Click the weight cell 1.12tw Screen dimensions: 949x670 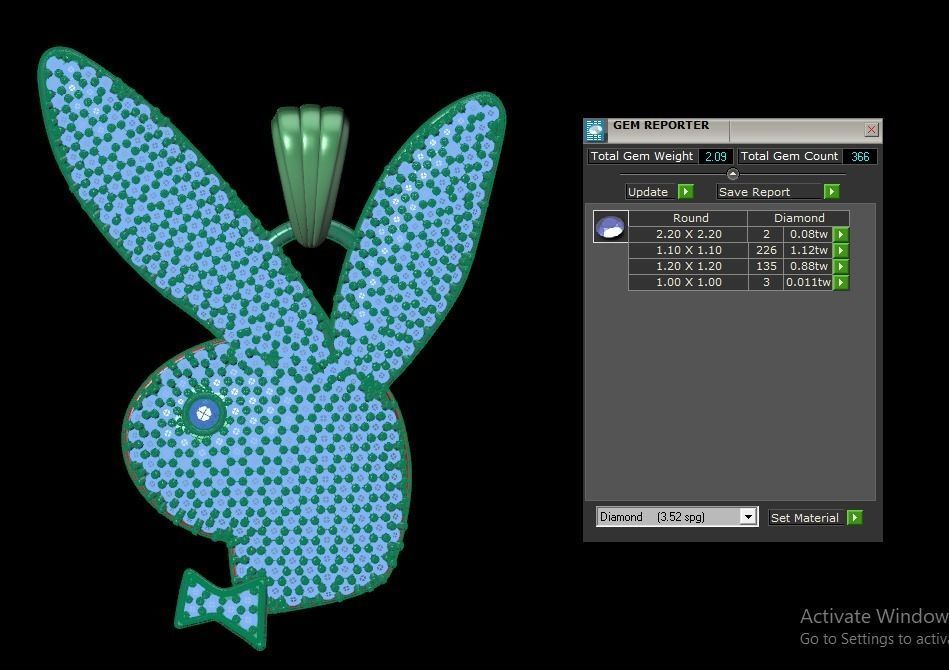809,250
